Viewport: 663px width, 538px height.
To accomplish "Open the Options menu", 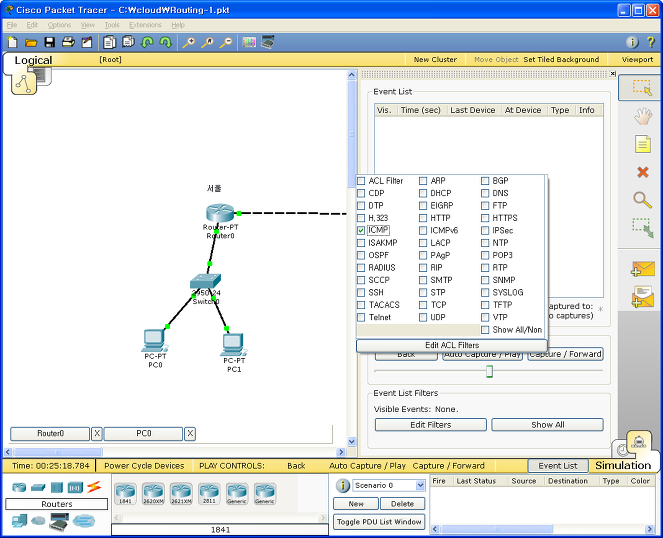I will coord(59,25).
